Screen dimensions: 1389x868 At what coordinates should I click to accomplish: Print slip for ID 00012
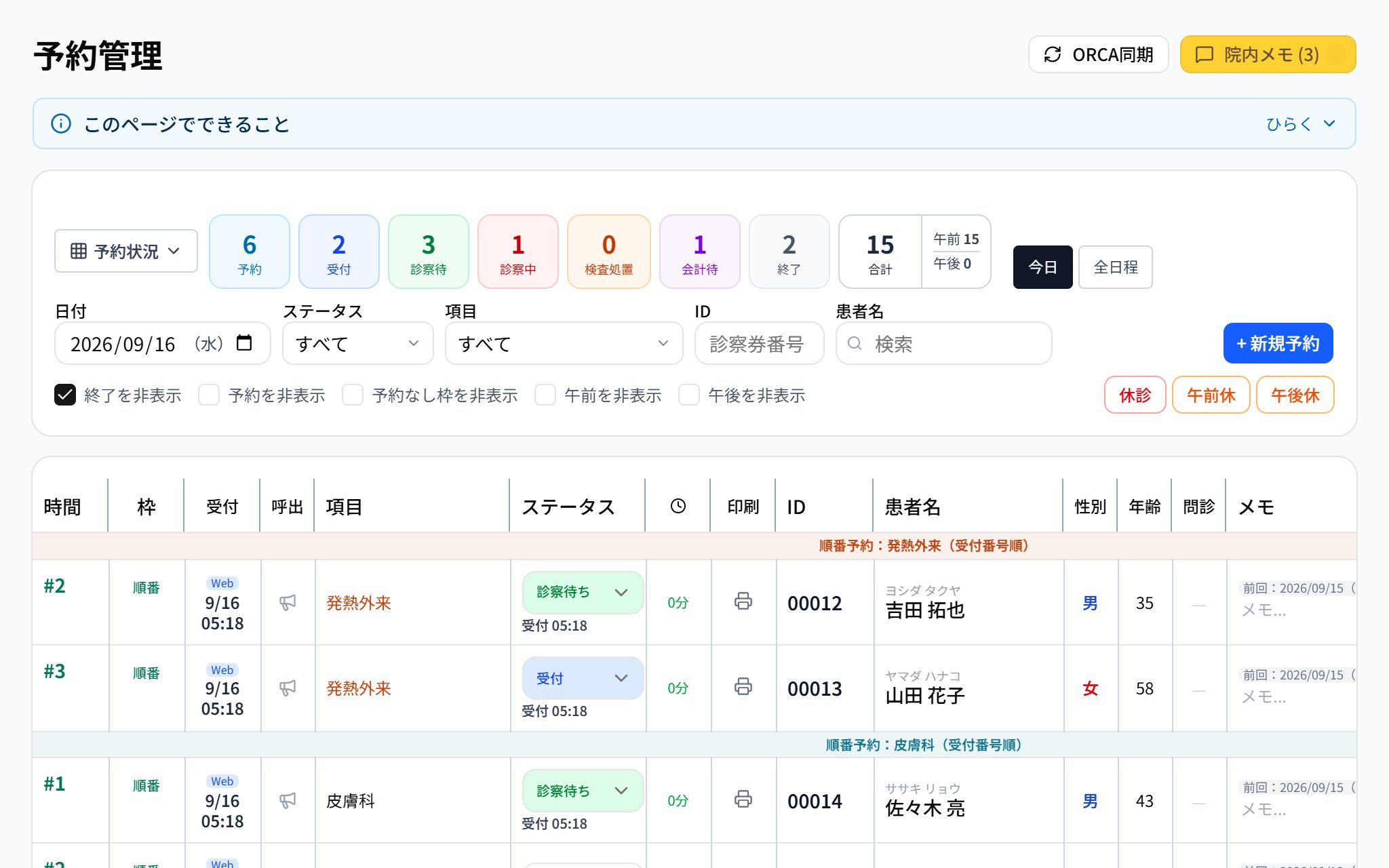coord(743,601)
